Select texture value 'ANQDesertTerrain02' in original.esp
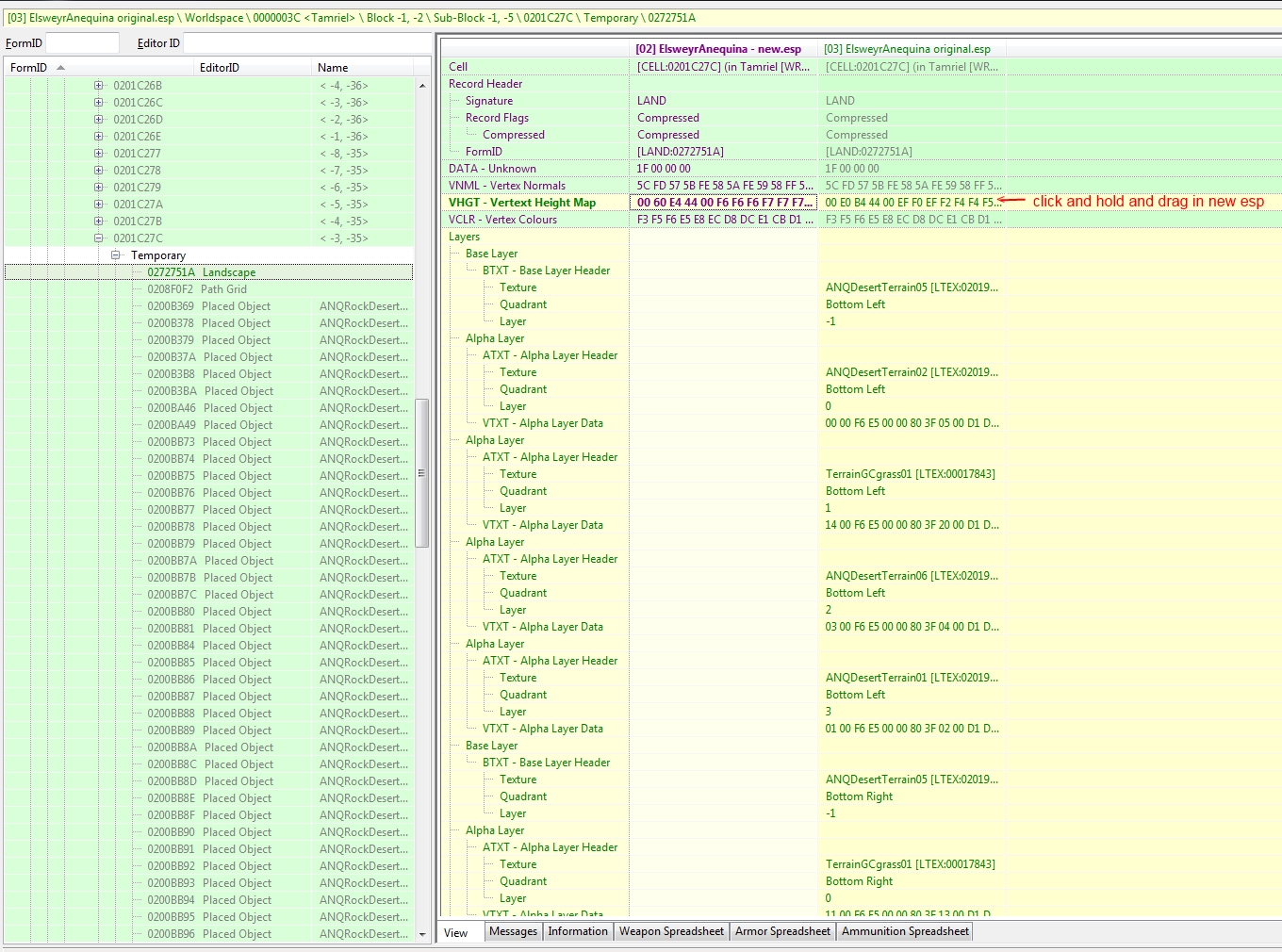 [x=912, y=372]
